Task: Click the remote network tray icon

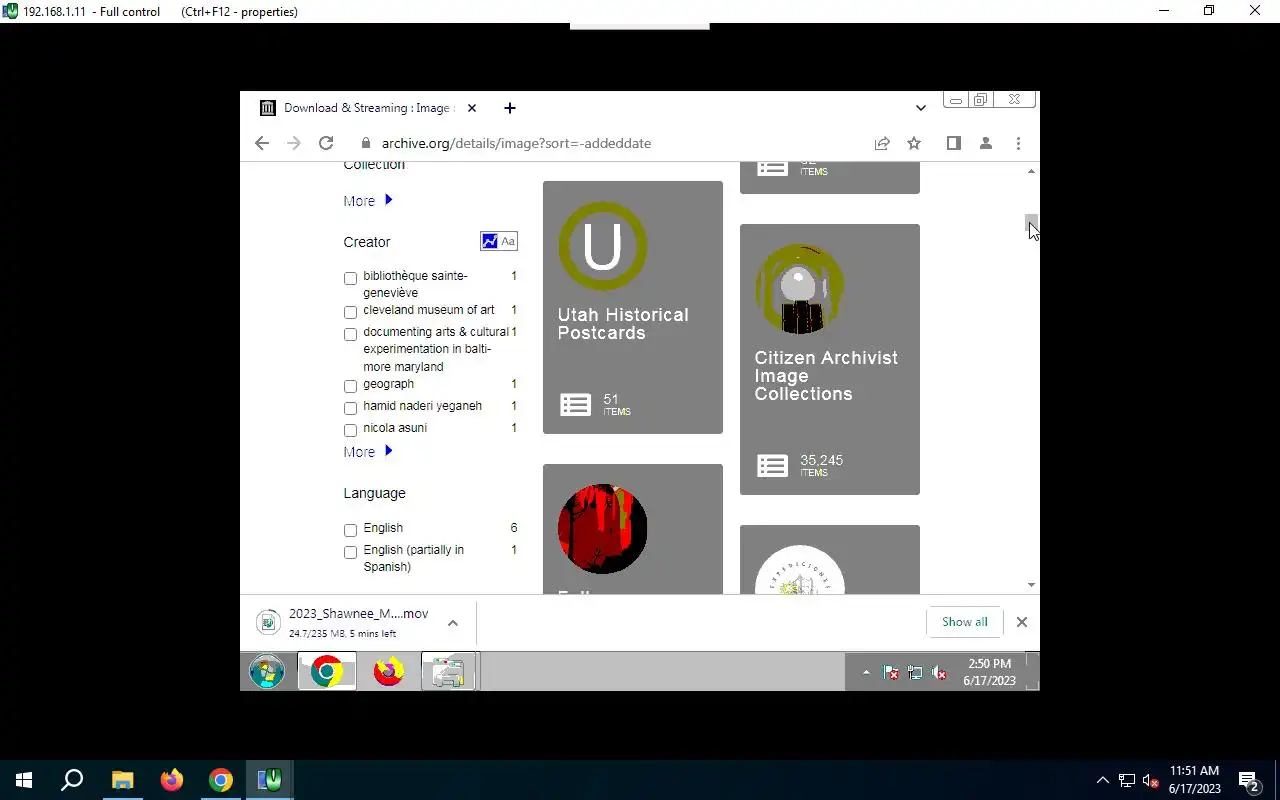Action: pyautogui.click(x=915, y=673)
